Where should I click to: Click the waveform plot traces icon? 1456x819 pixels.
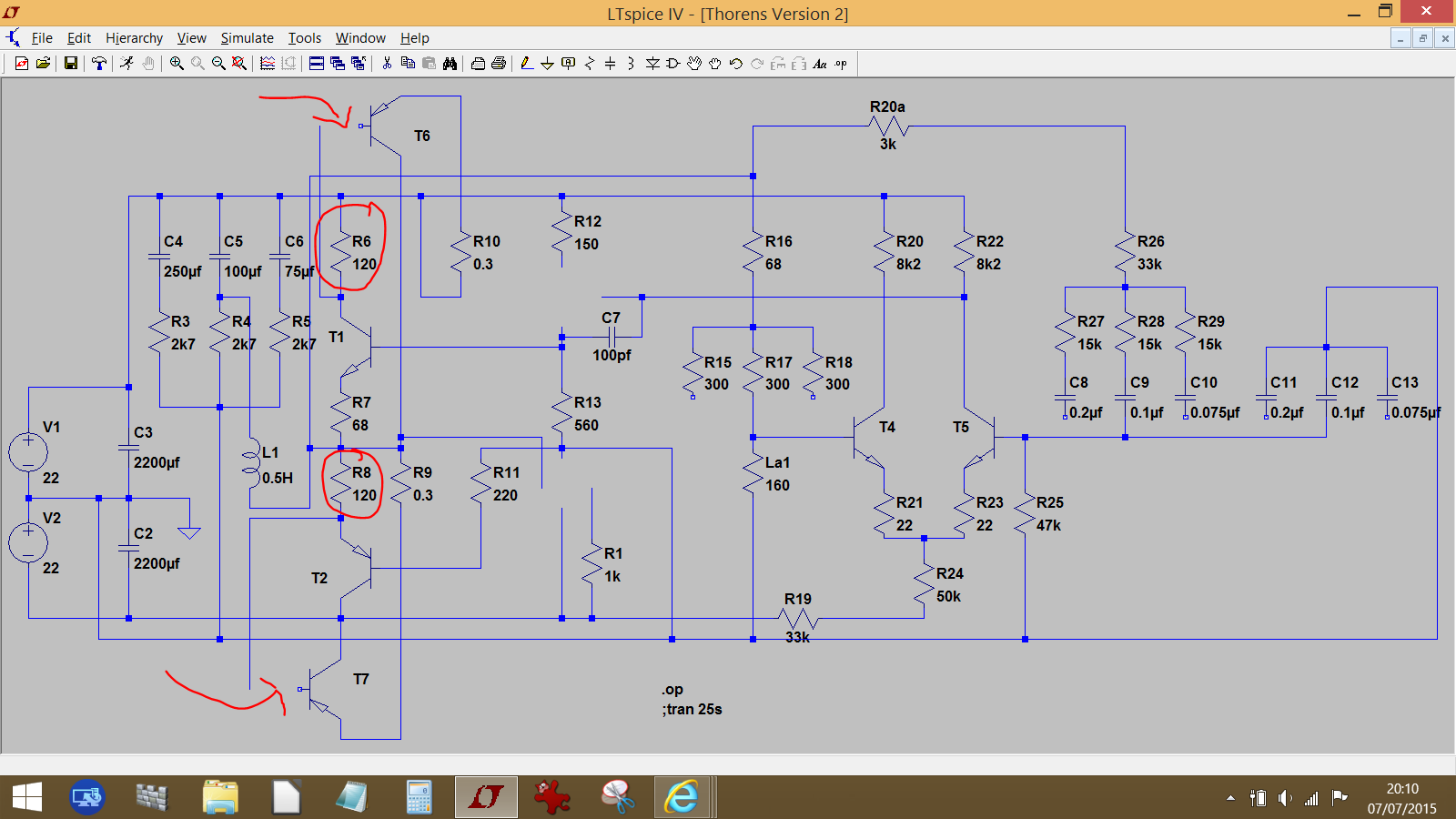pos(268,64)
